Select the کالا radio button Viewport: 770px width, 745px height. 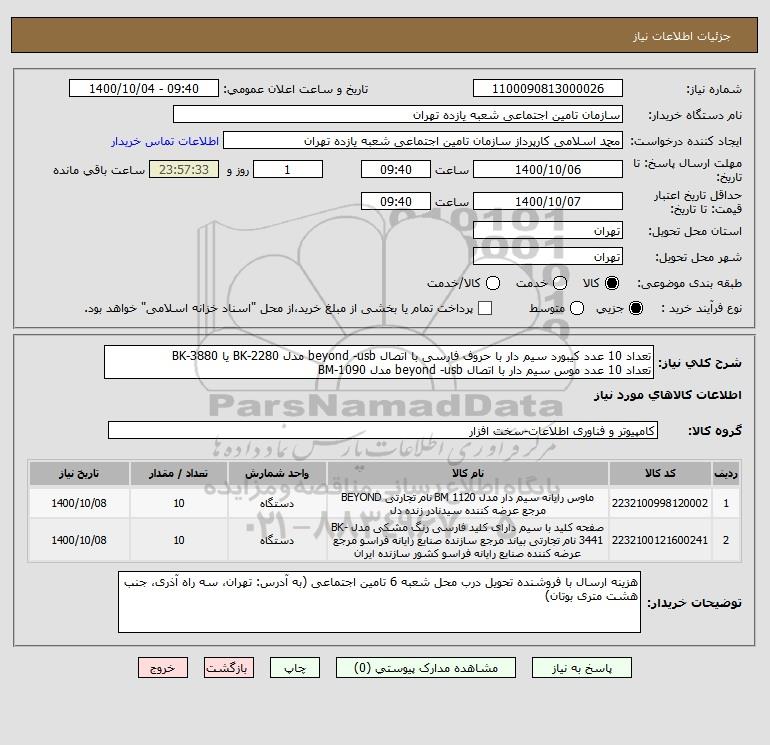tap(612, 283)
